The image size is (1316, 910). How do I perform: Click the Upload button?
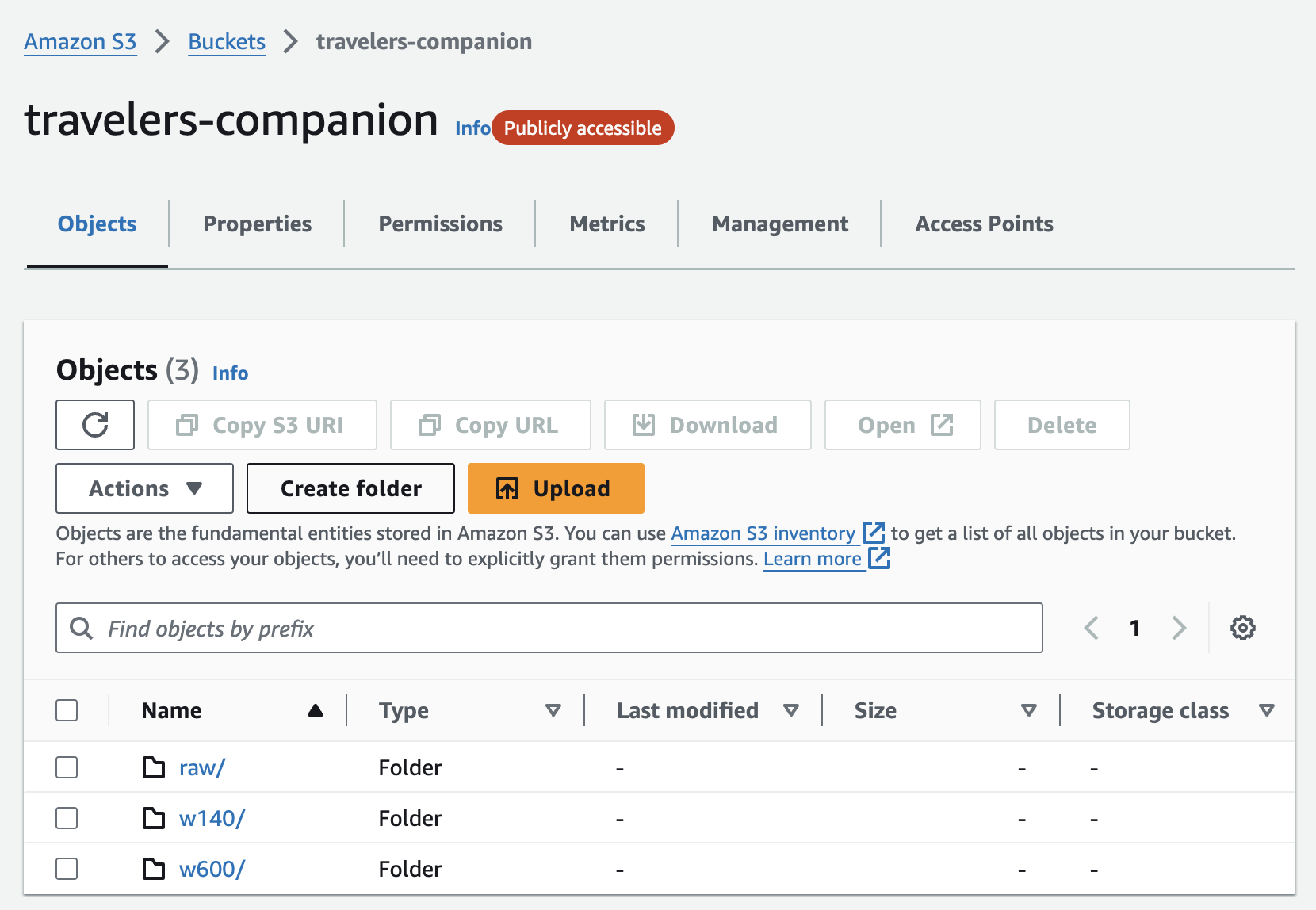coord(556,488)
